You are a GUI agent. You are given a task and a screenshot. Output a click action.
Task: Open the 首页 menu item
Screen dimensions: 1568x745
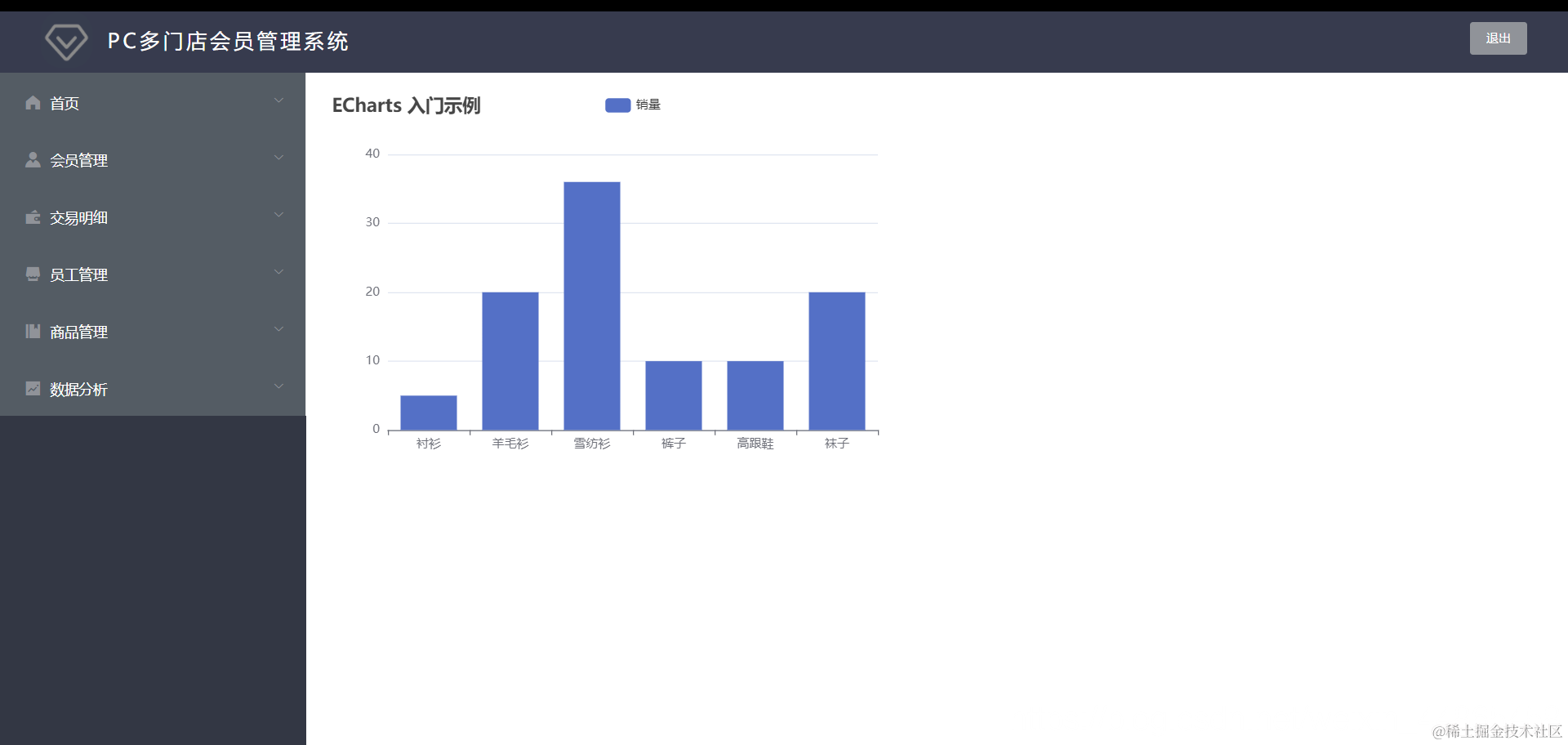(153, 103)
